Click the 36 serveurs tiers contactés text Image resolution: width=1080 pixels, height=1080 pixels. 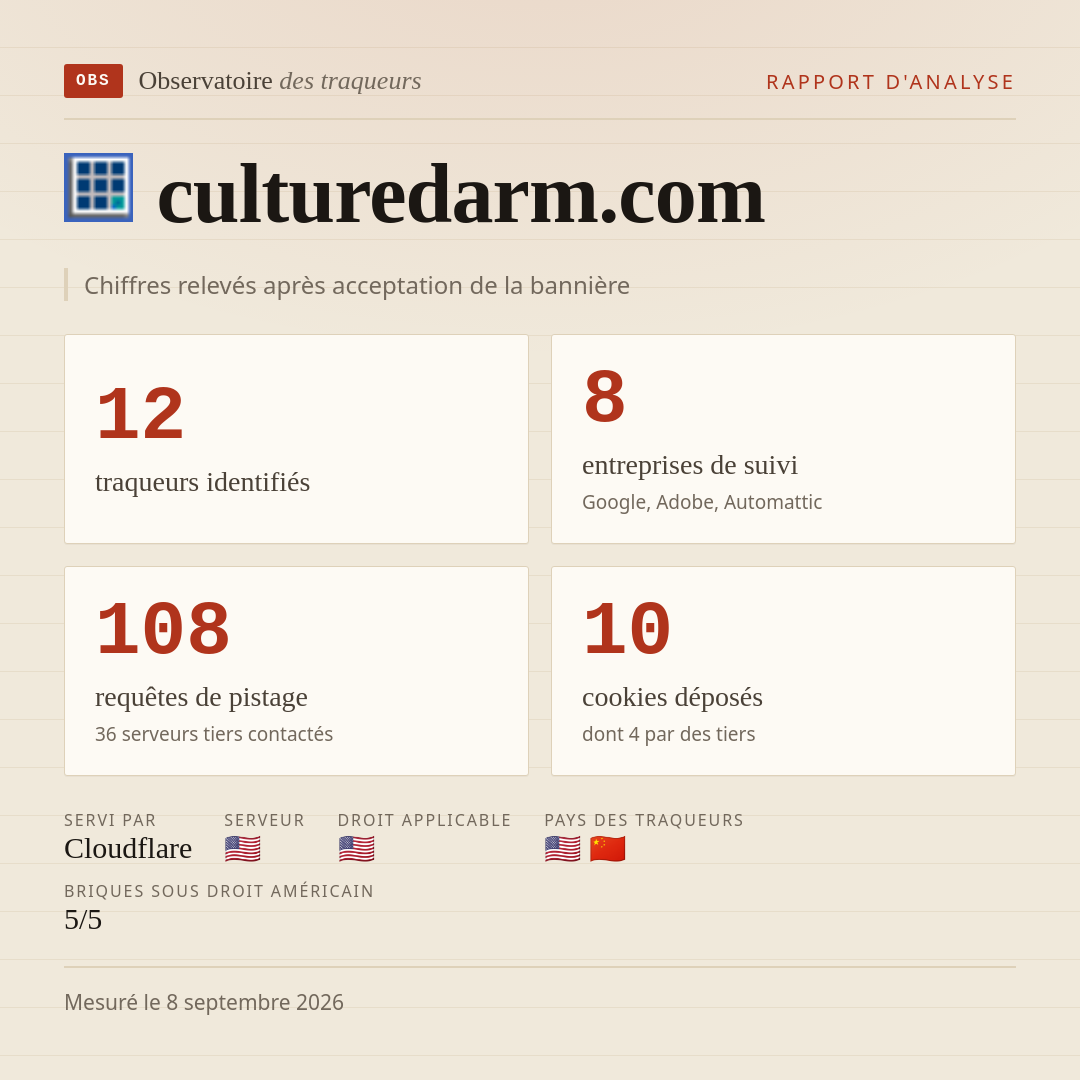point(214,734)
